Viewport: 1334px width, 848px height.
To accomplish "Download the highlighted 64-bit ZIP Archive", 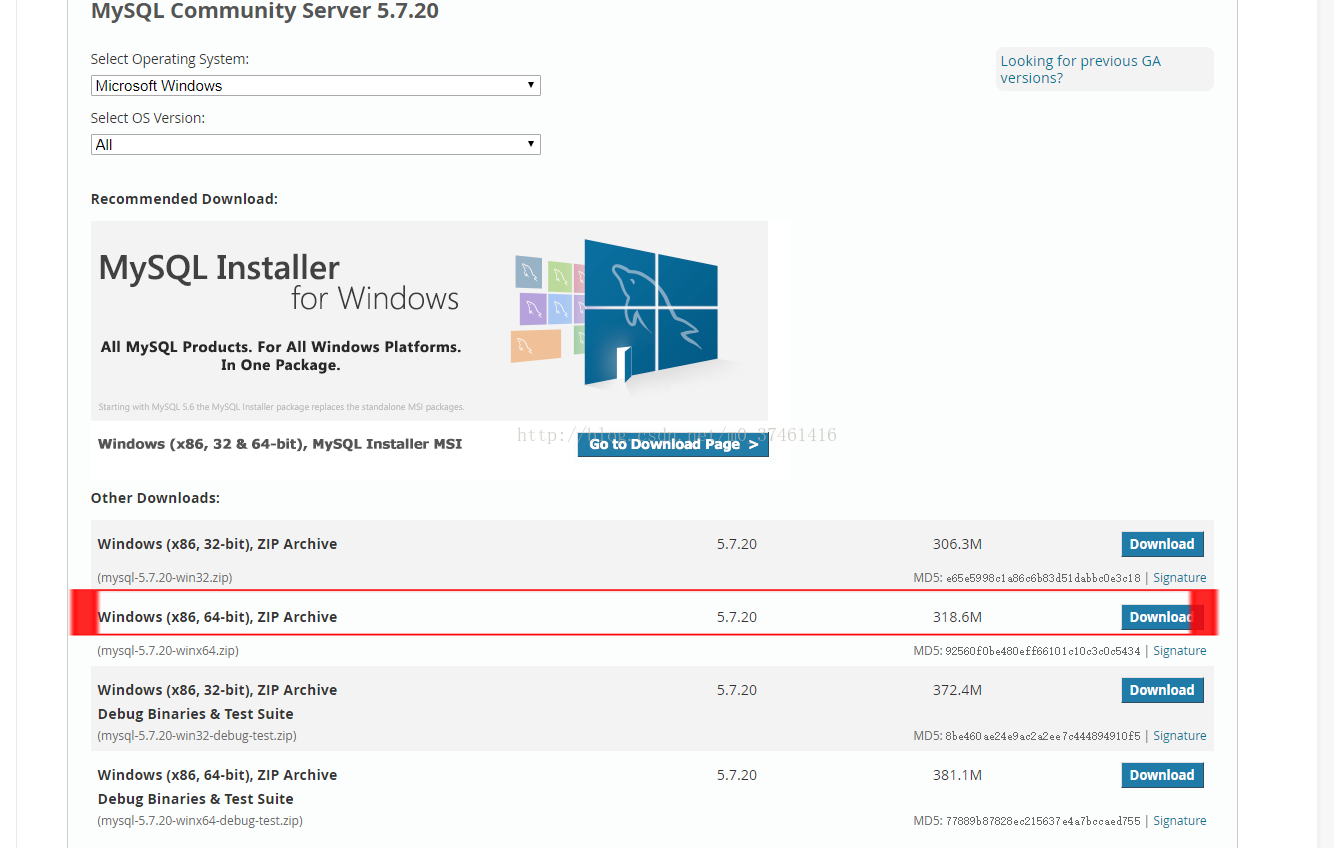I will tap(1162, 616).
